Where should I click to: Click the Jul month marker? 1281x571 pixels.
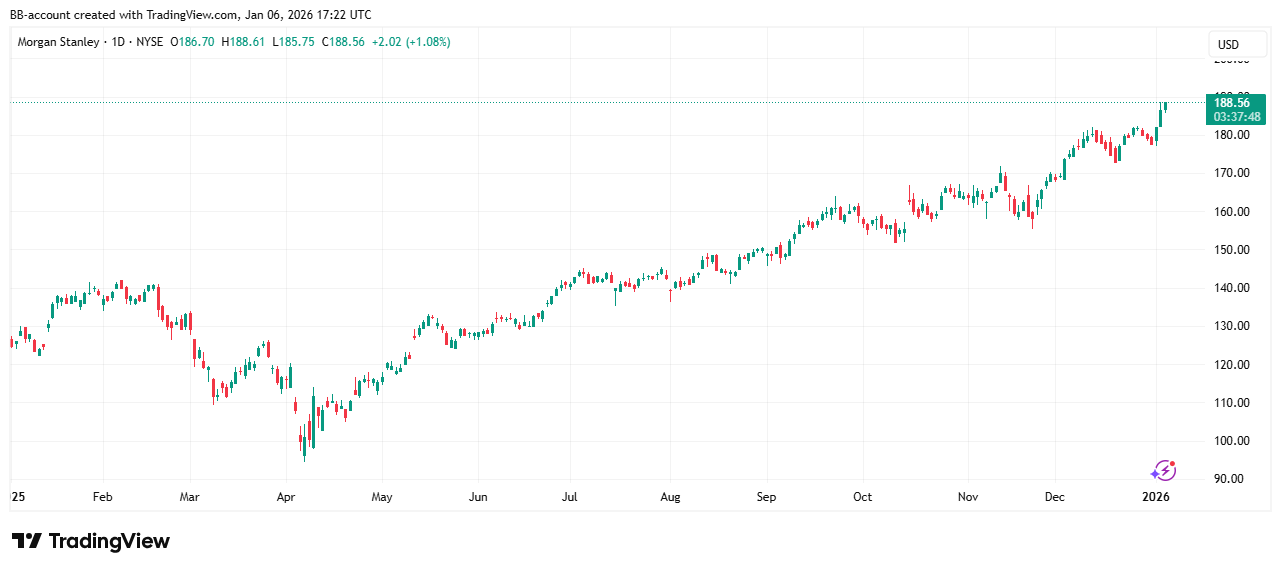click(570, 496)
